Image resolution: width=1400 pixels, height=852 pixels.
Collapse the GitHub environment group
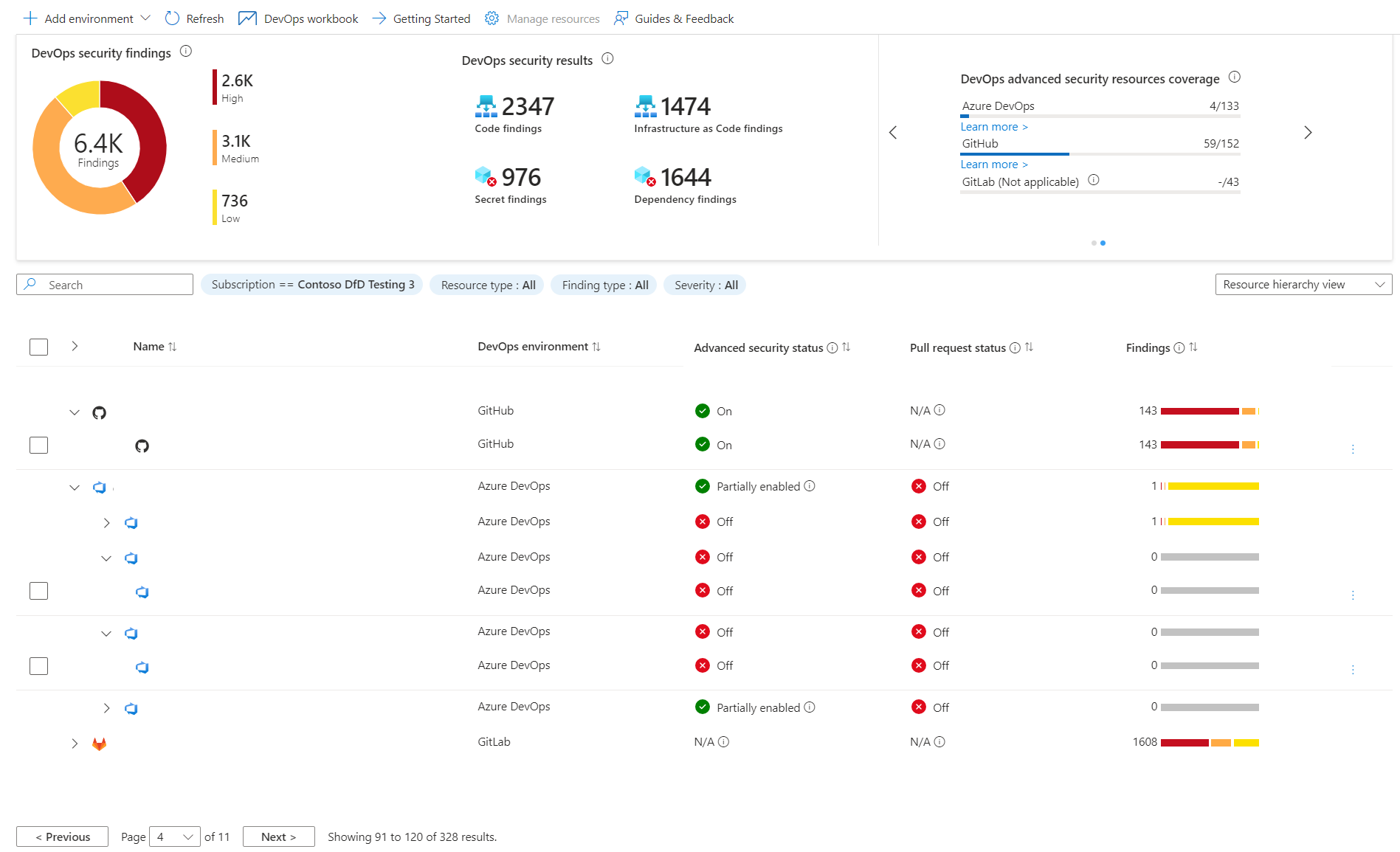click(74, 412)
